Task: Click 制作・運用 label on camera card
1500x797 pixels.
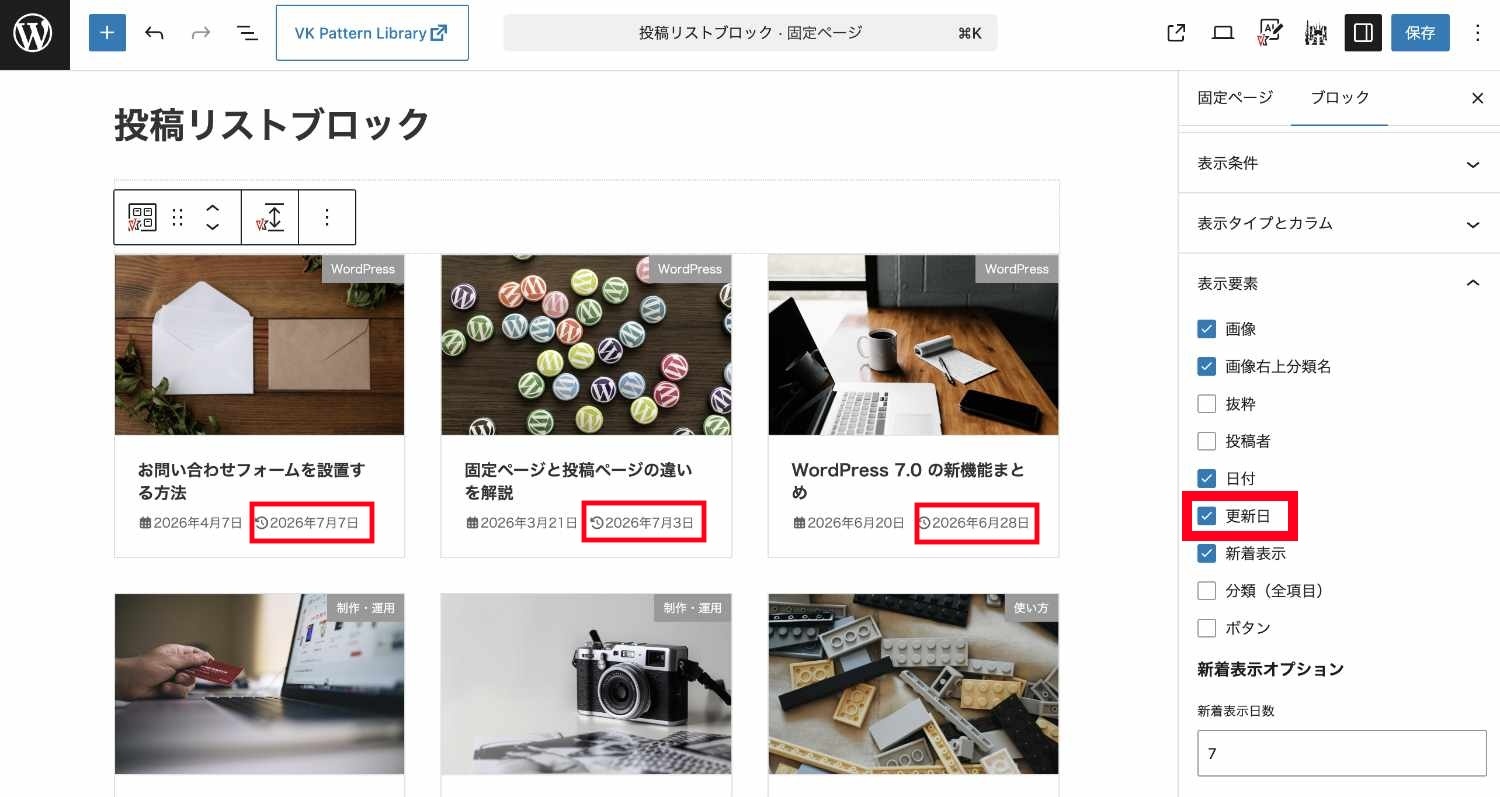Action: pos(692,608)
